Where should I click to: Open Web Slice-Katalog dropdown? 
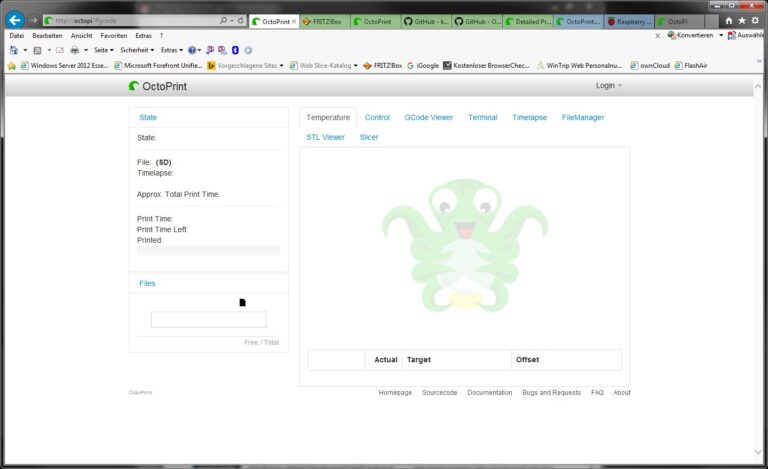point(356,66)
